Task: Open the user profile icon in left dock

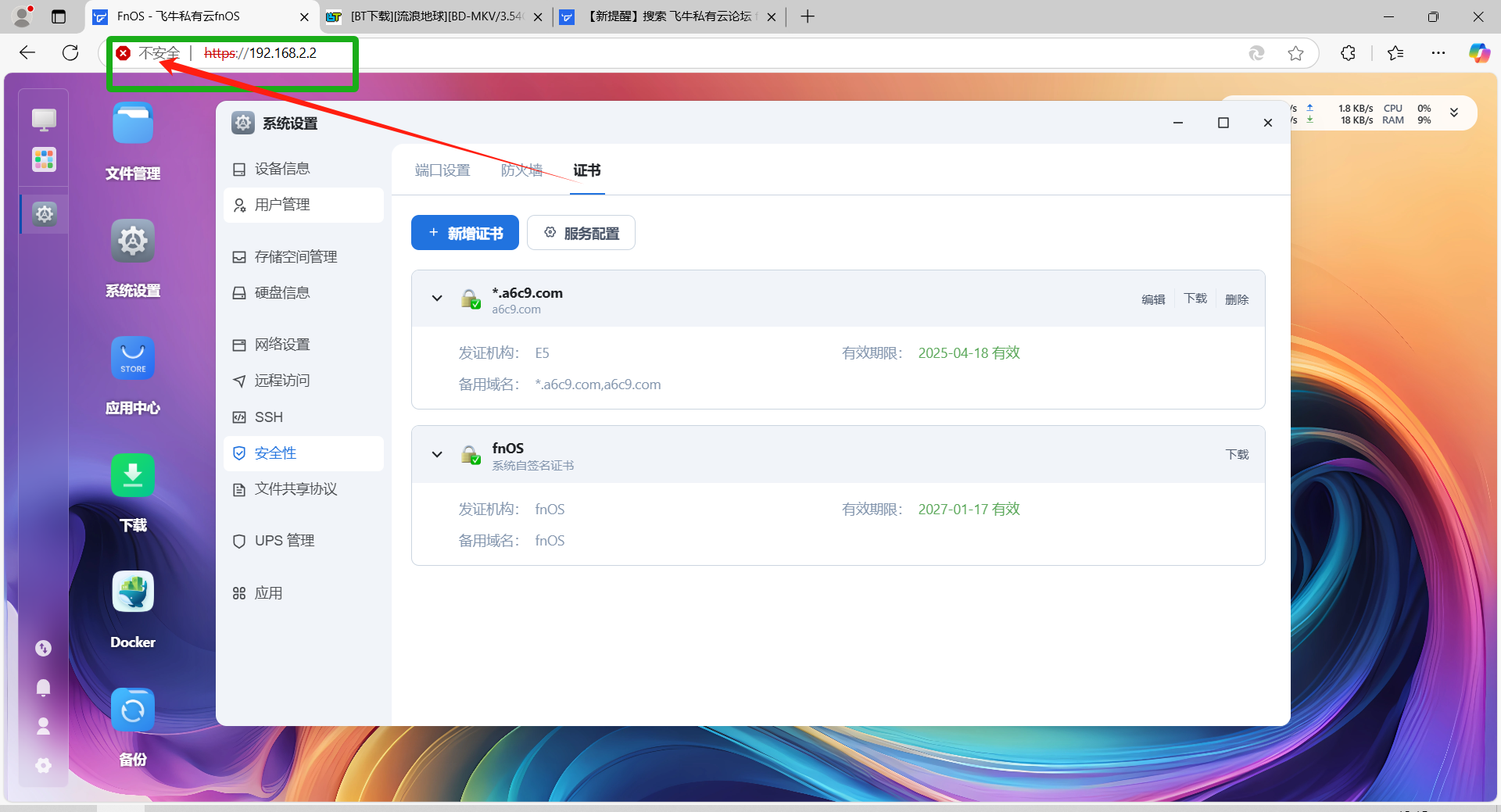Action: [x=44, y=726]
